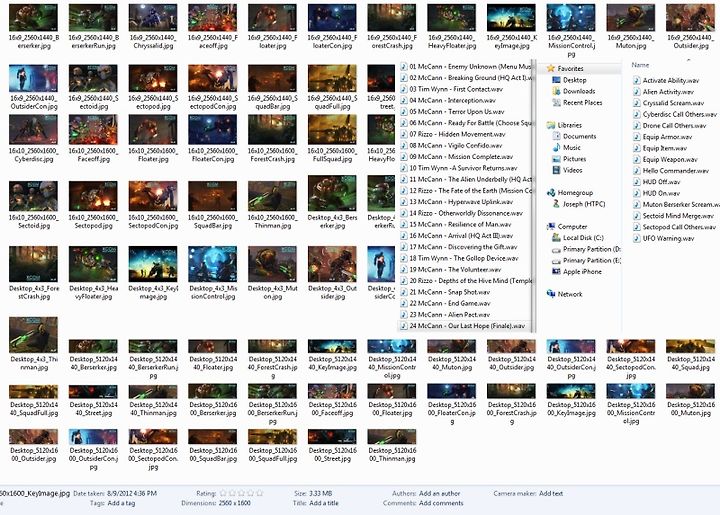Open the Documents library

tap(574, 136)
